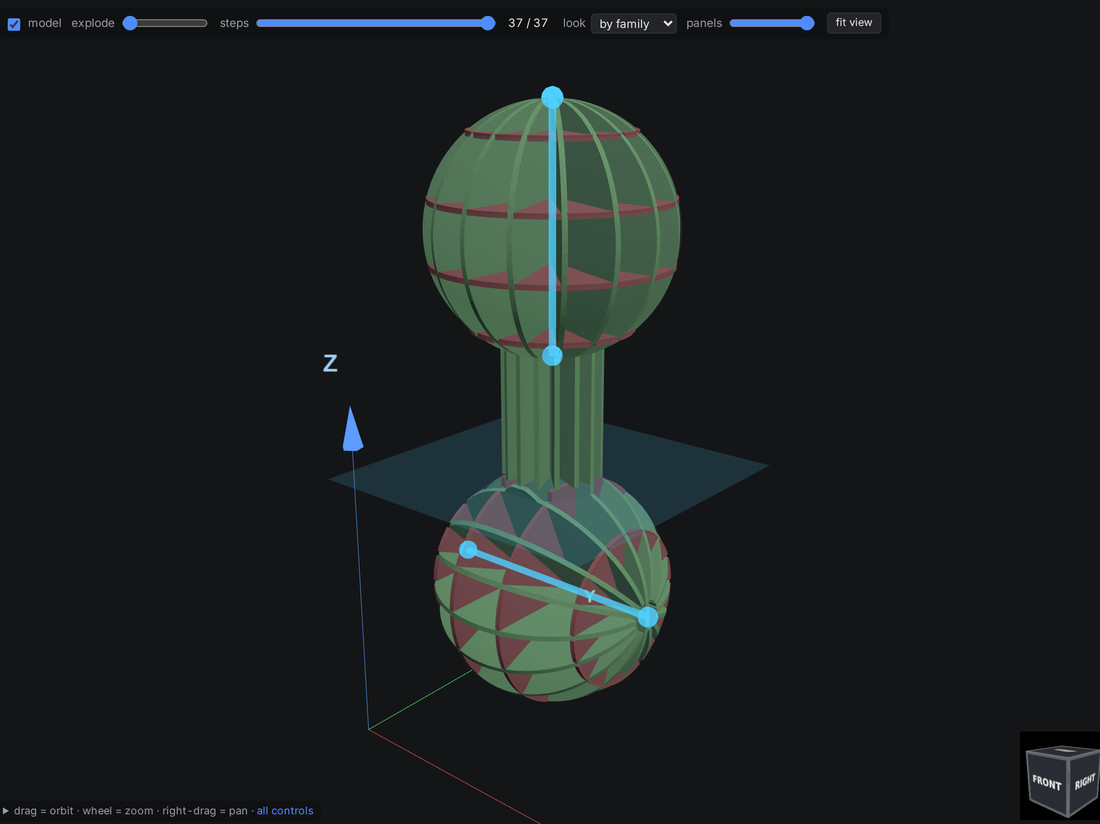
Task: Click the FRONT face of view cube
Action: point(1046,783)
